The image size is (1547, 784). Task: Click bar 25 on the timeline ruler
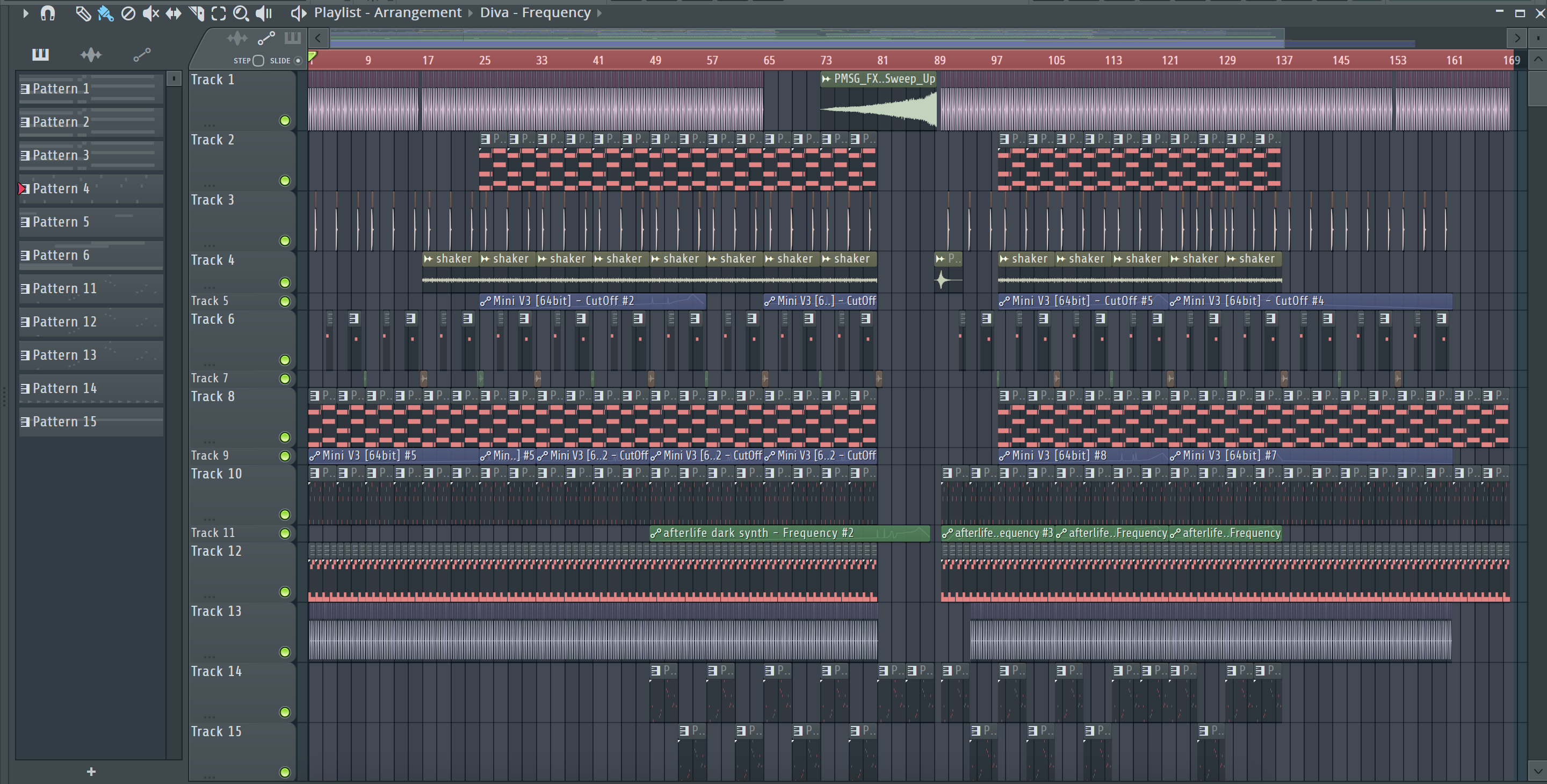click(x=485, y=61)
